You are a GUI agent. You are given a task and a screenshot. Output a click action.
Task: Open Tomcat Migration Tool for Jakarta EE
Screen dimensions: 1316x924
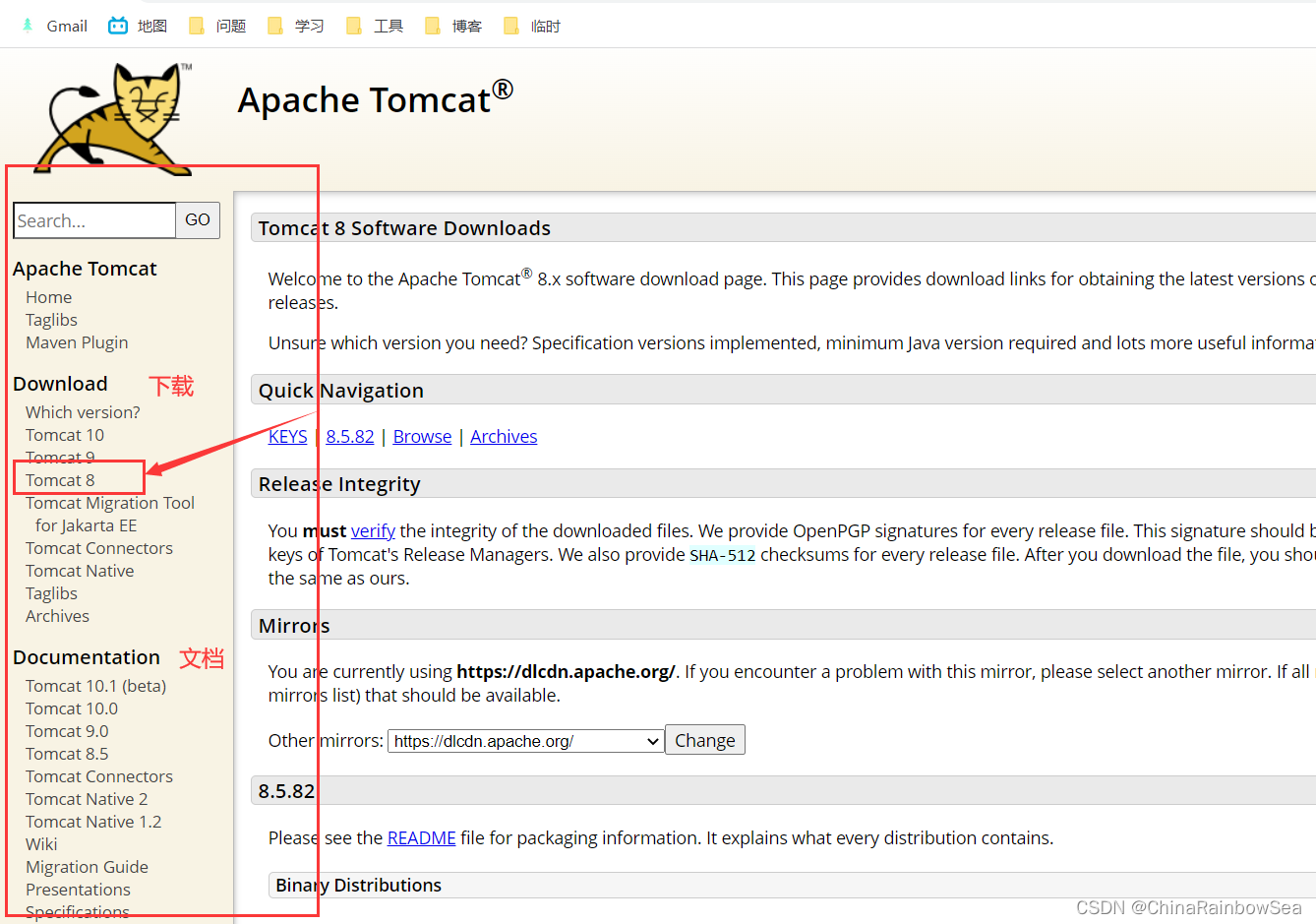click(110, 514)
